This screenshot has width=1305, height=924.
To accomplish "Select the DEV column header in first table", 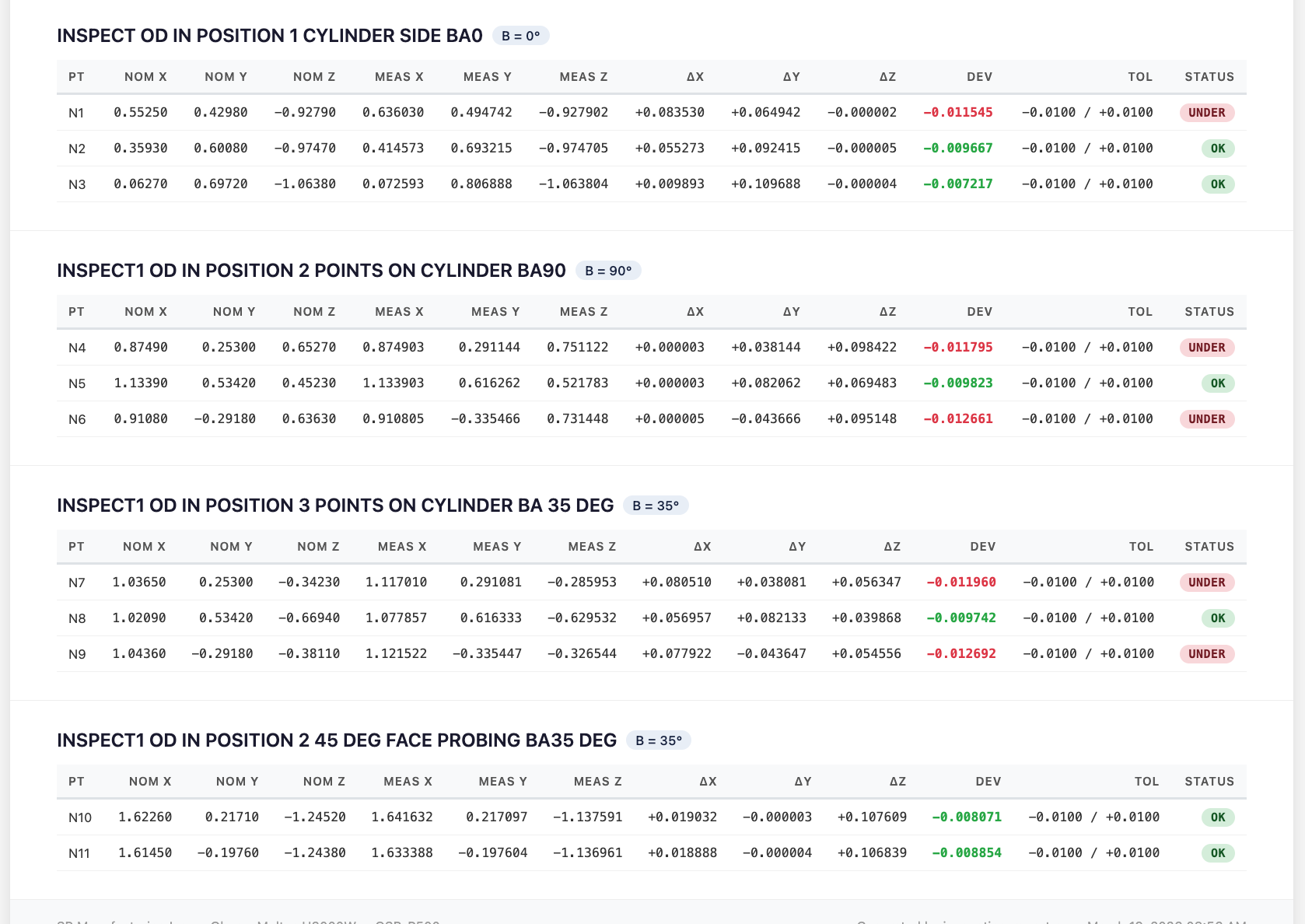I will [979, 77].
